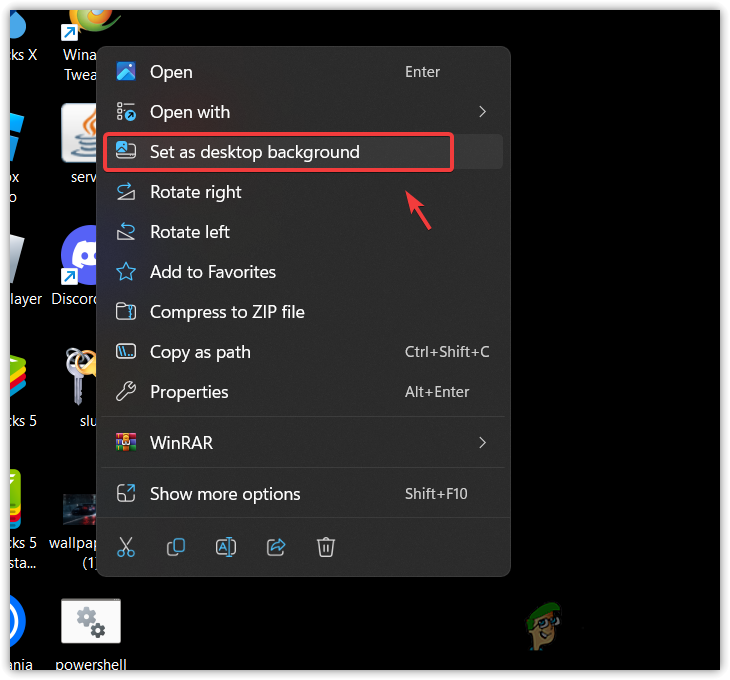This screenshot has width=730, height=680.
Task: Click the WinRAR books icon
Action: pyautogui.click(x=126, y=442)
